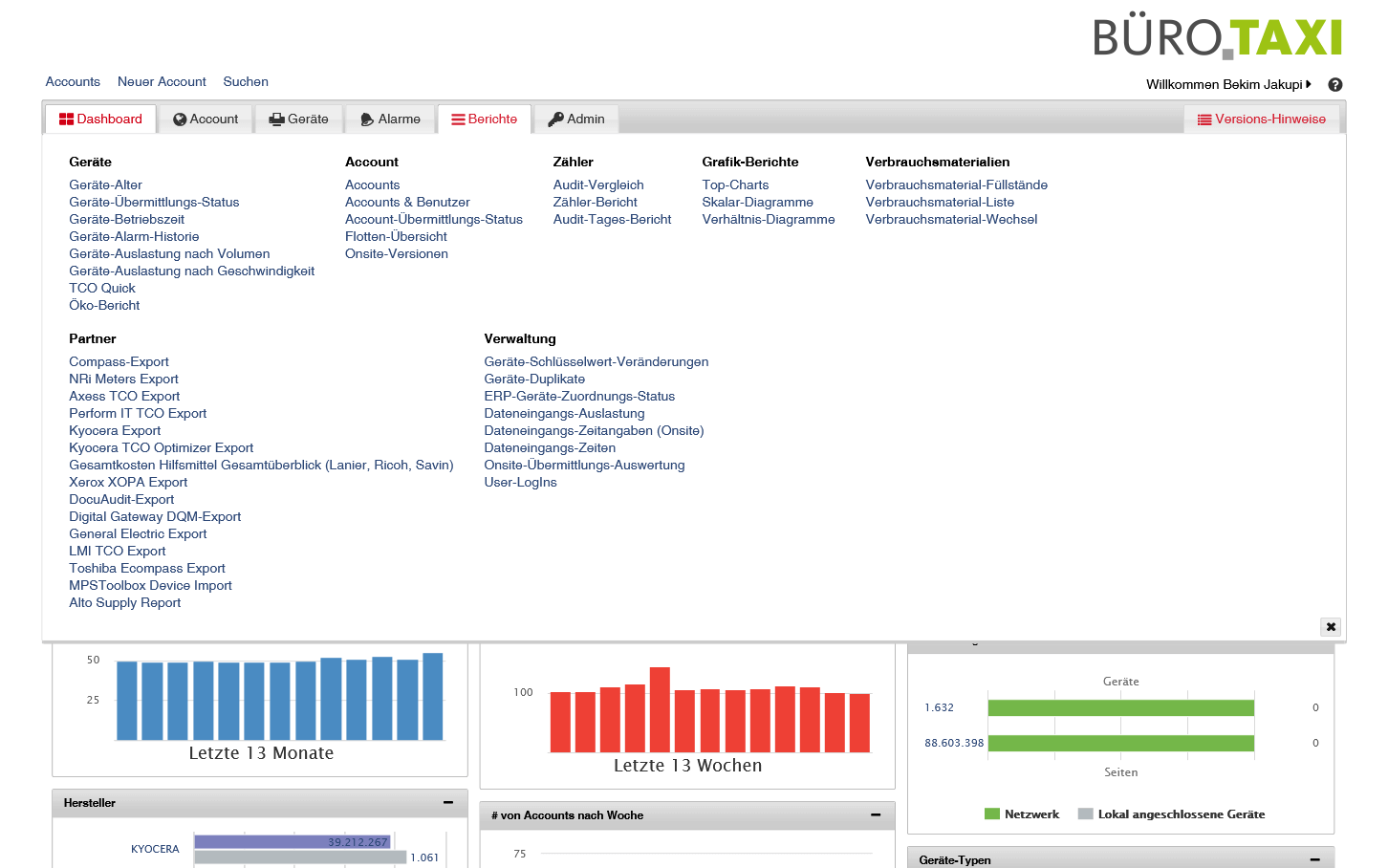
Task: Click Suchen in top navigation
Action: pyautogui.click(x=246, y=82)
